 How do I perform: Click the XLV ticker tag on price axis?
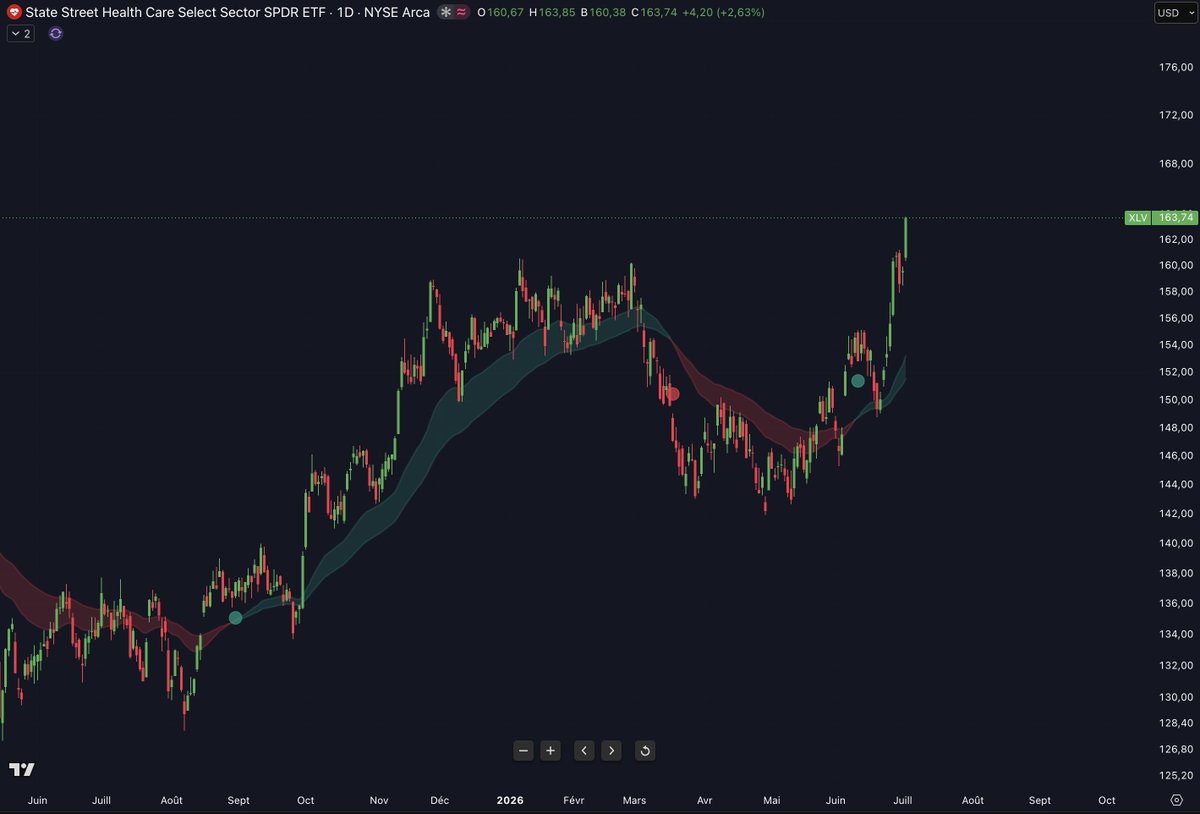(x=1139, y=217)
